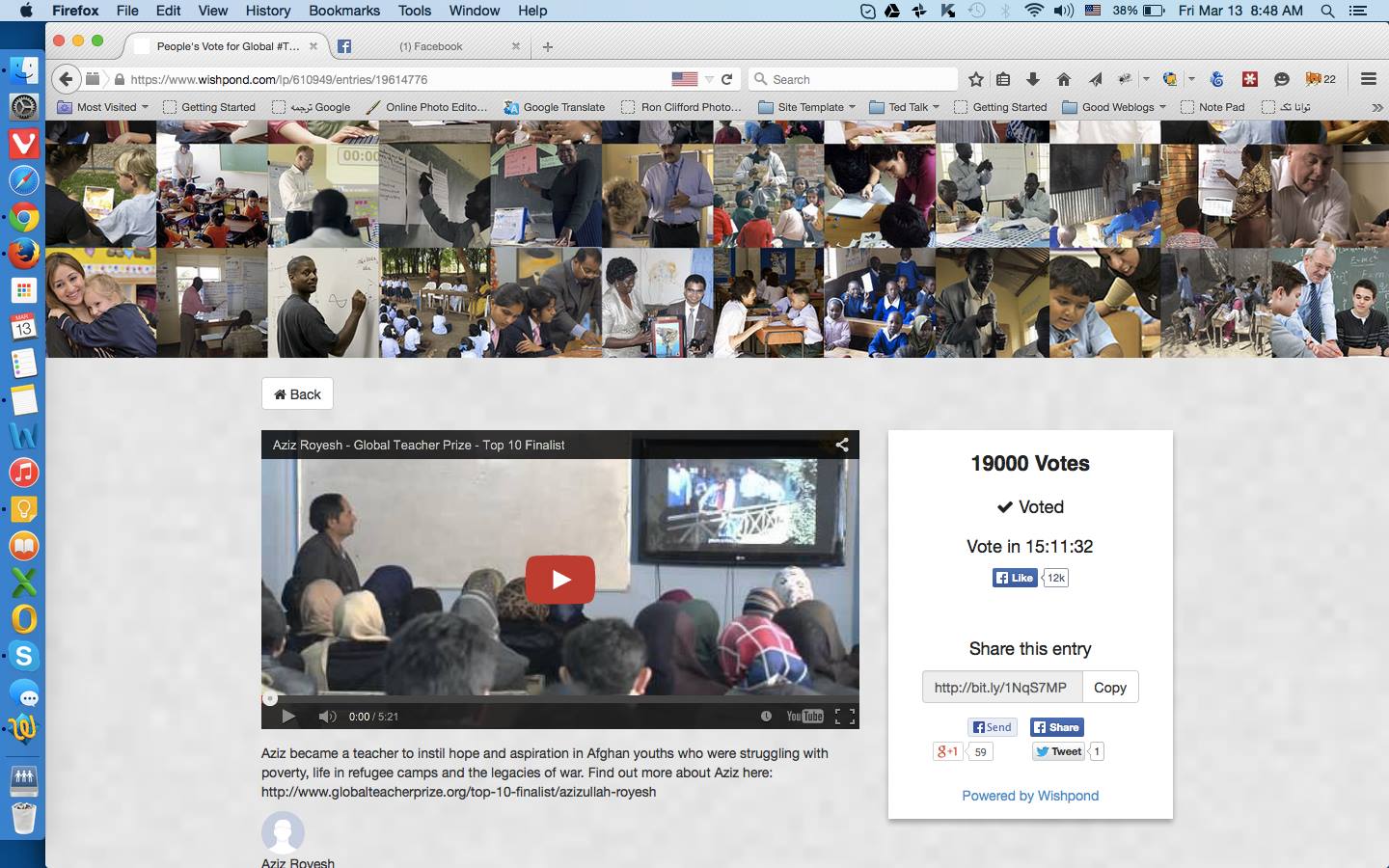Click the Search input field in toolbar
The width and height of the screenshot is (1389, 868).
tap(854, 79)
